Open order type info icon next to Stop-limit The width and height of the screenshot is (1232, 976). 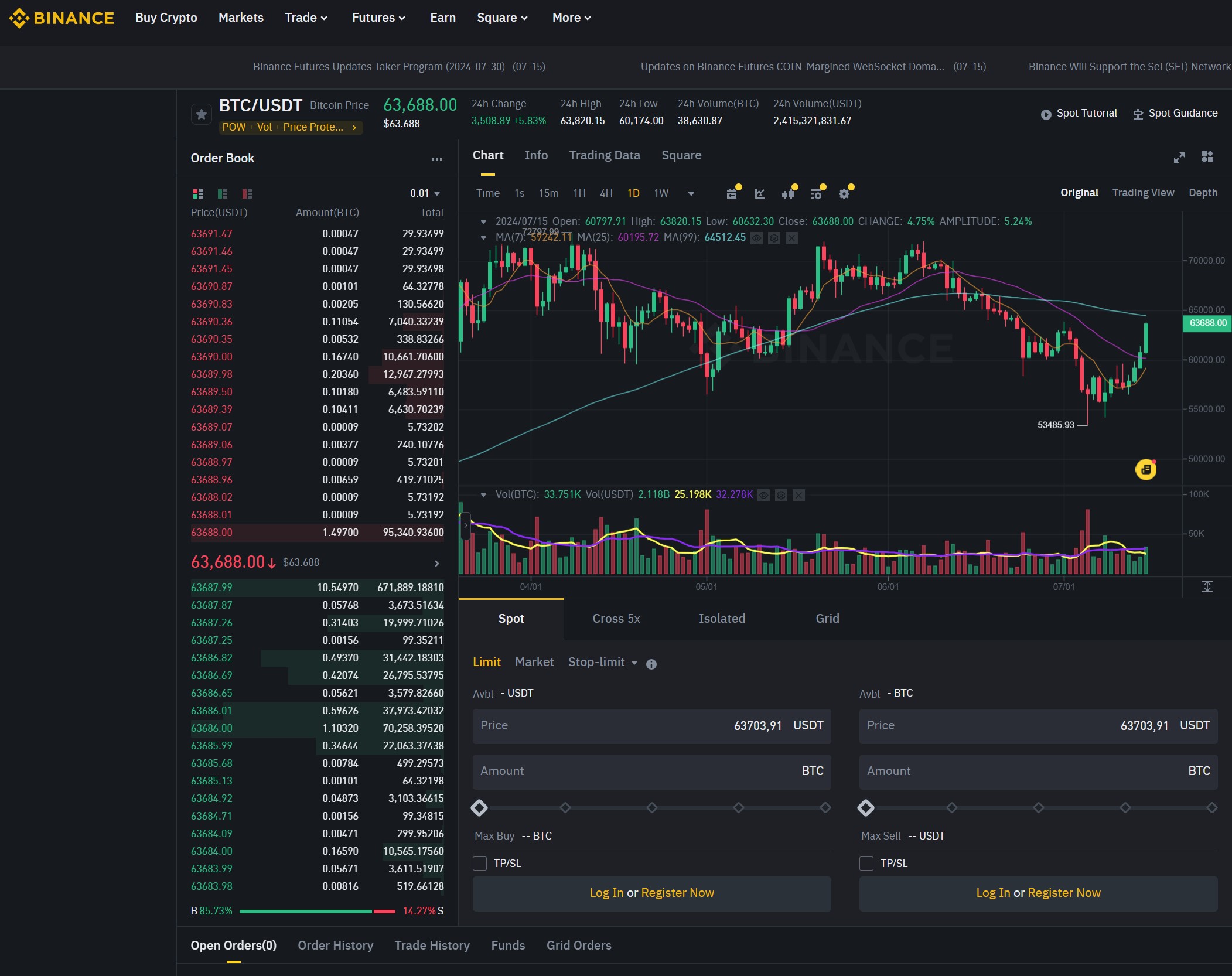click(651, 664)
